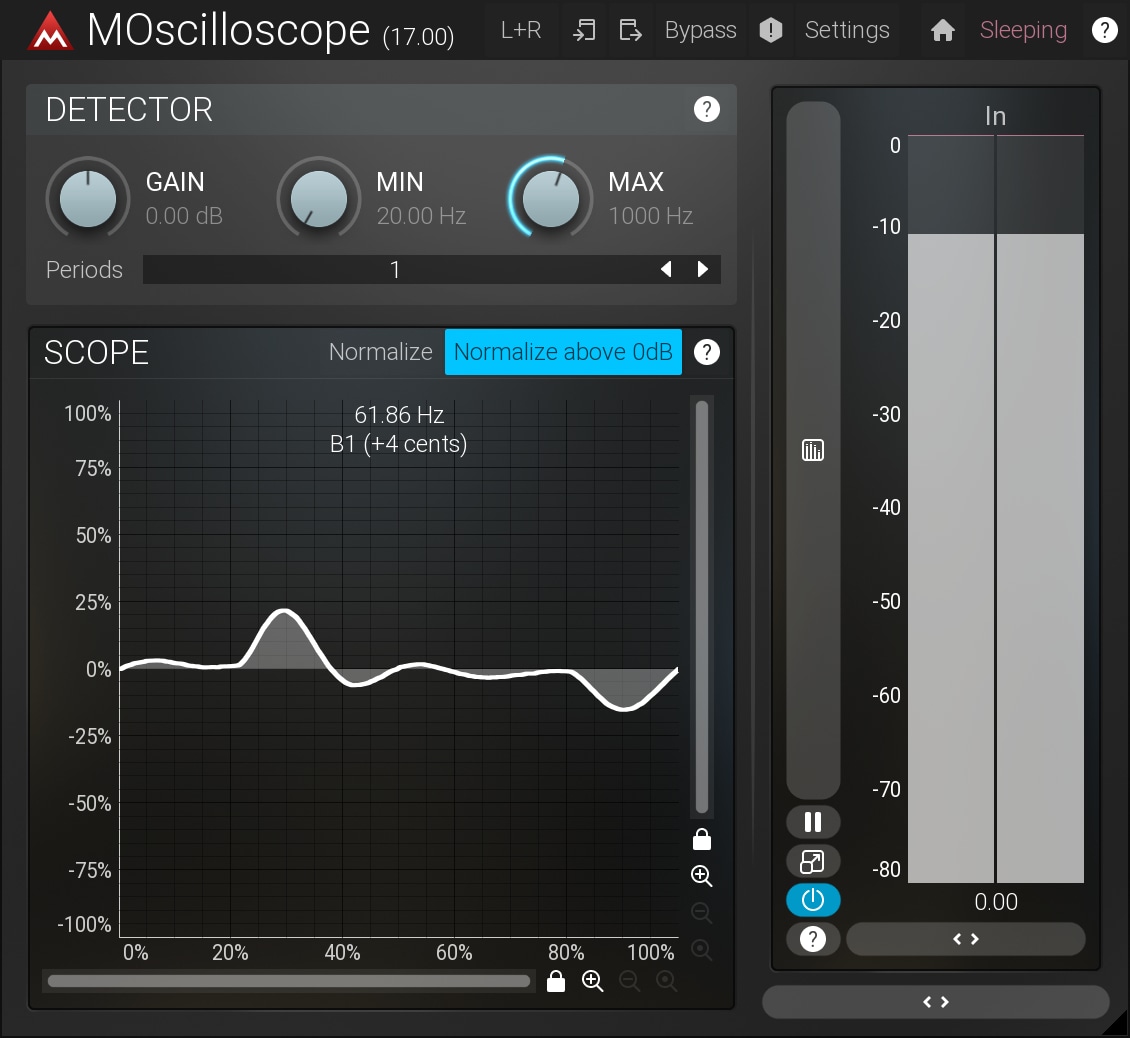Toggle the vertical zoom lock icon
Image resolution: width=1130 pixels, height=1038 pixels.
[702, 839]
